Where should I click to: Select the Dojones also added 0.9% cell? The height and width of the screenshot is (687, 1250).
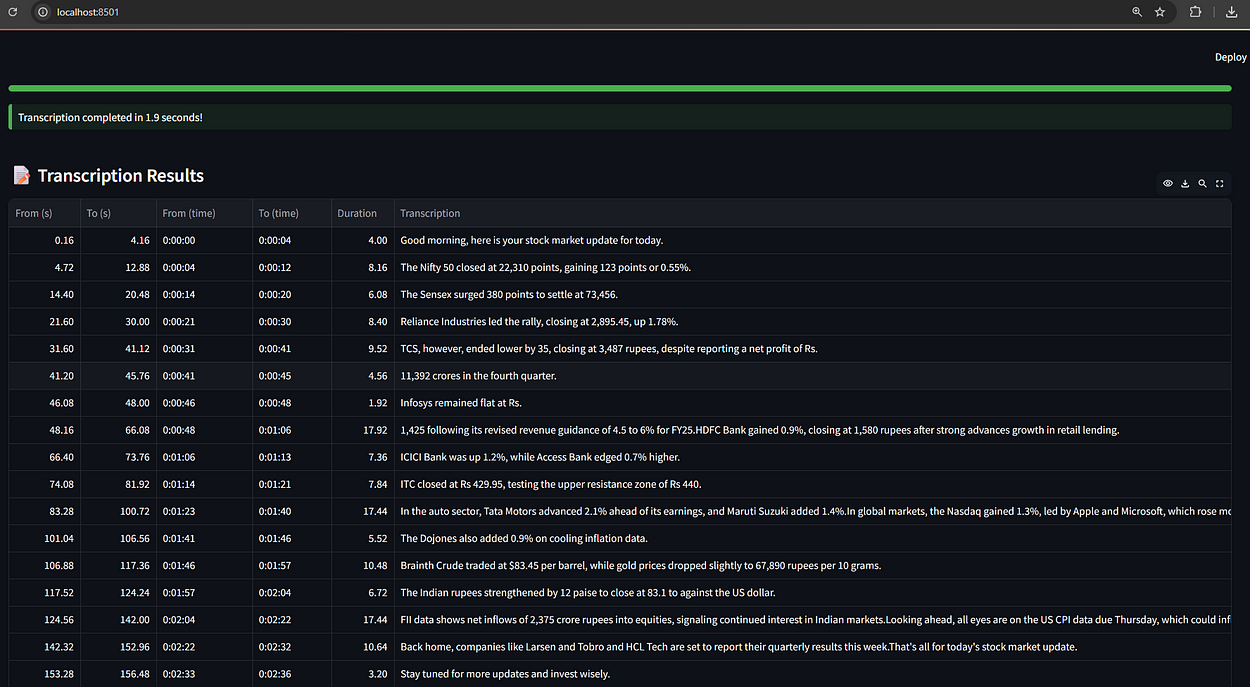[x=812, y=537]
